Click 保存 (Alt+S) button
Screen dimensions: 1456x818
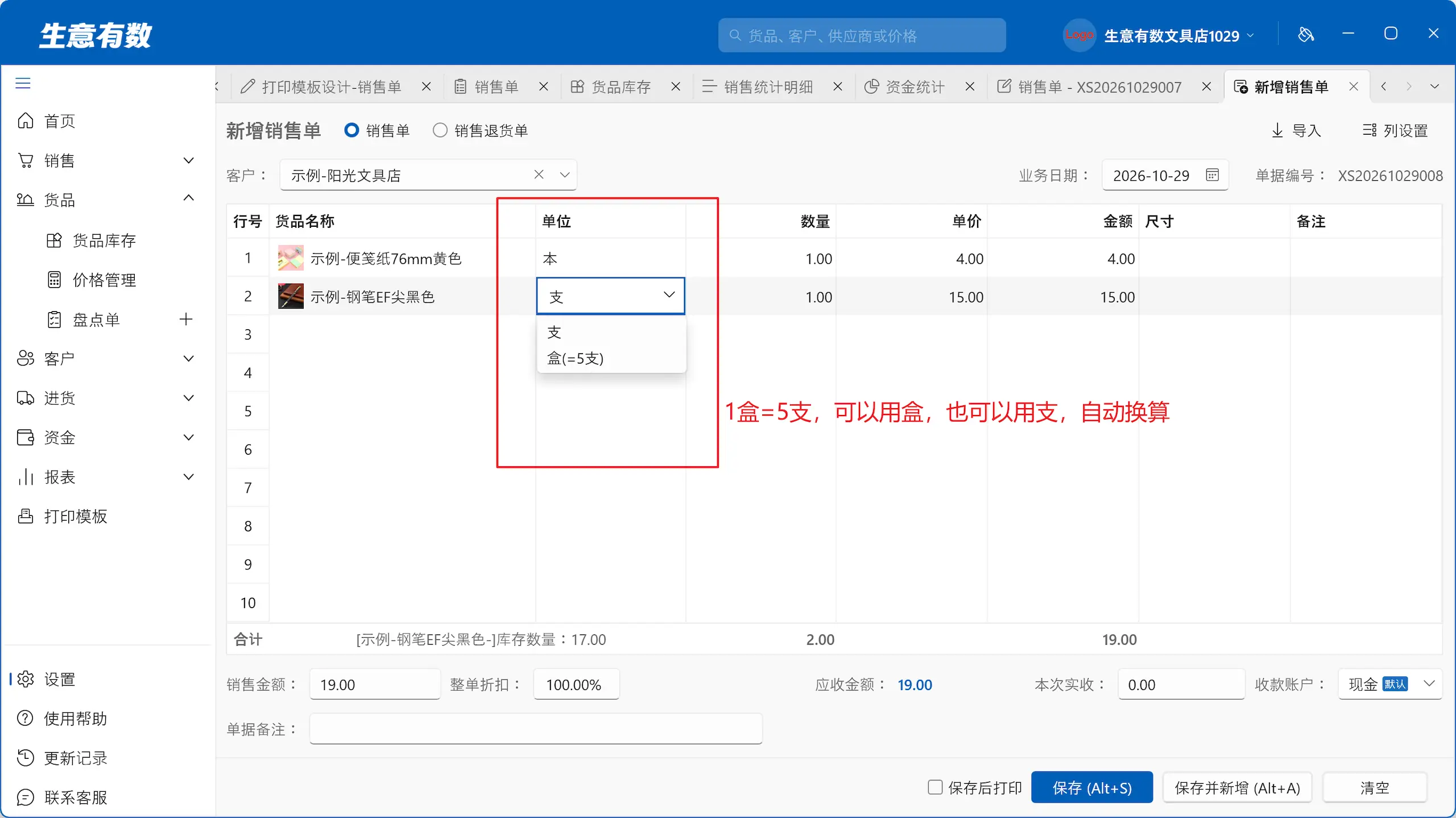1092,787
